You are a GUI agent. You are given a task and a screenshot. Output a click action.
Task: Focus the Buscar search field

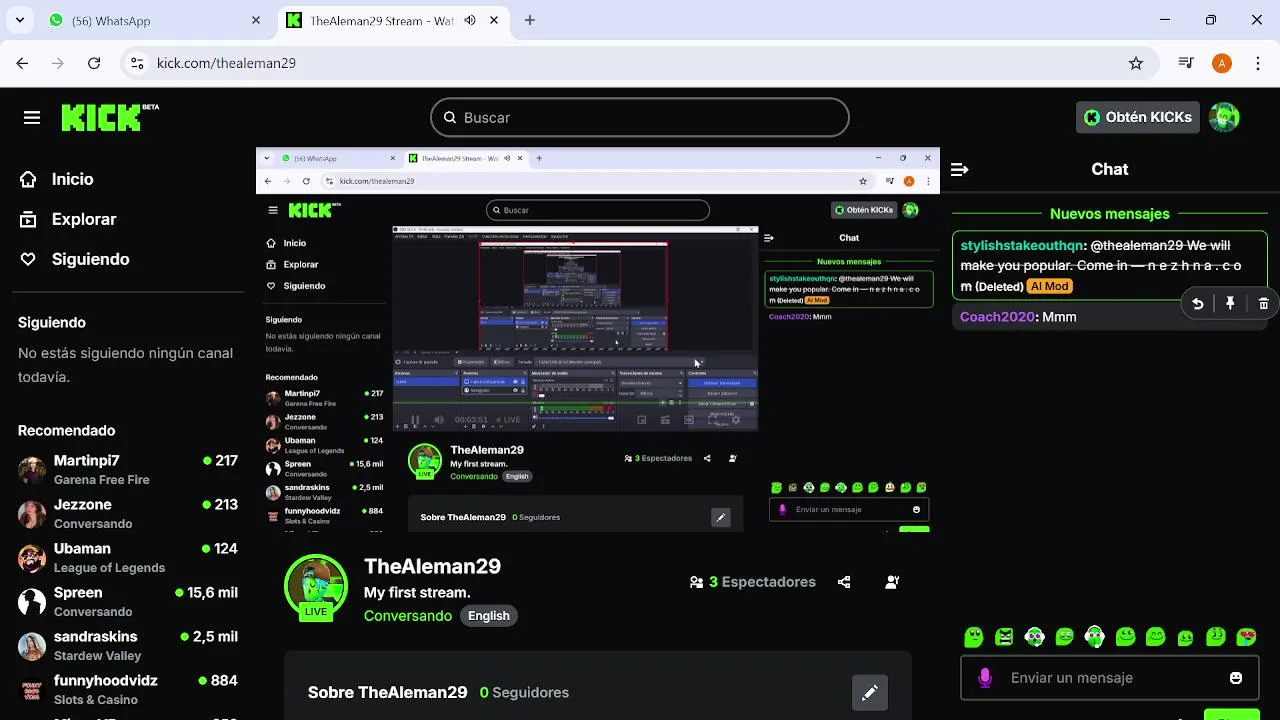640,117
